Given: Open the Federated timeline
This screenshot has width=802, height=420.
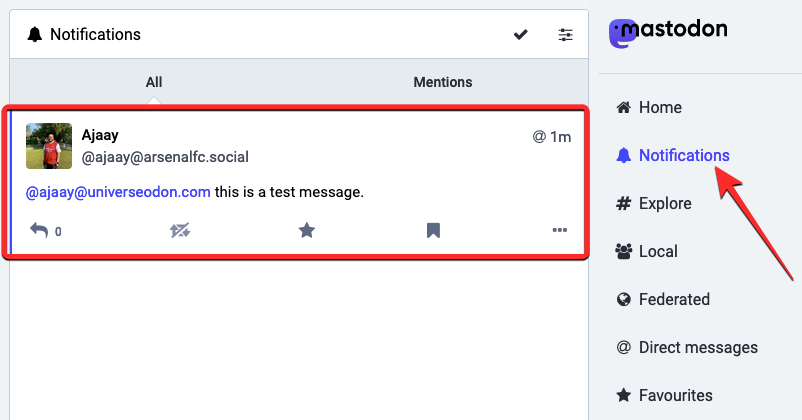Looking at the screenshot, I should (x=673, y=299).
